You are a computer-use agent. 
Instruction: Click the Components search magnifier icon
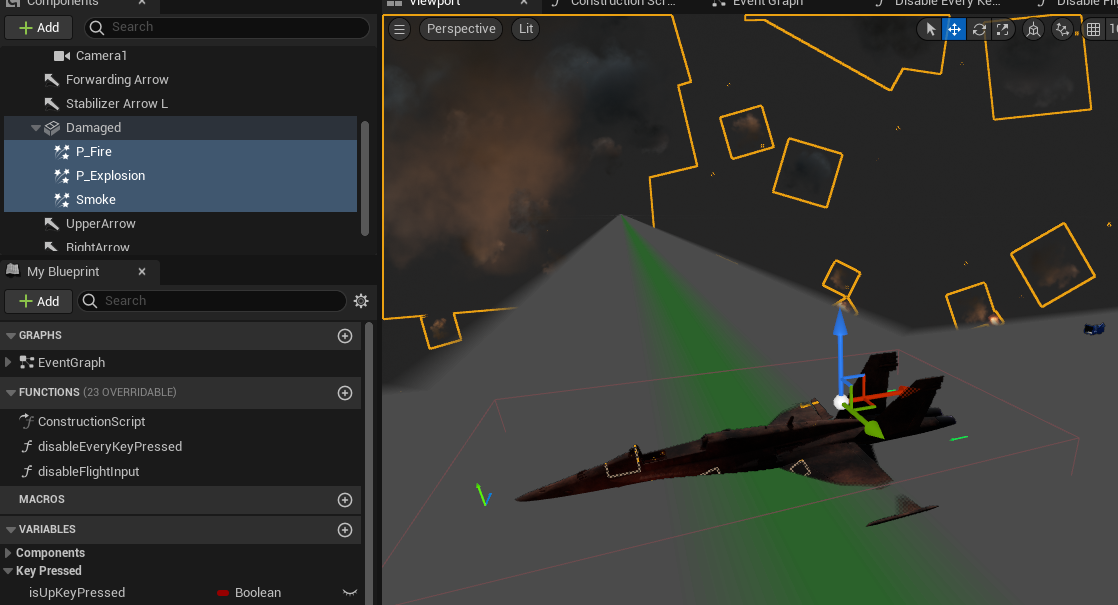[x=96, y=27]
